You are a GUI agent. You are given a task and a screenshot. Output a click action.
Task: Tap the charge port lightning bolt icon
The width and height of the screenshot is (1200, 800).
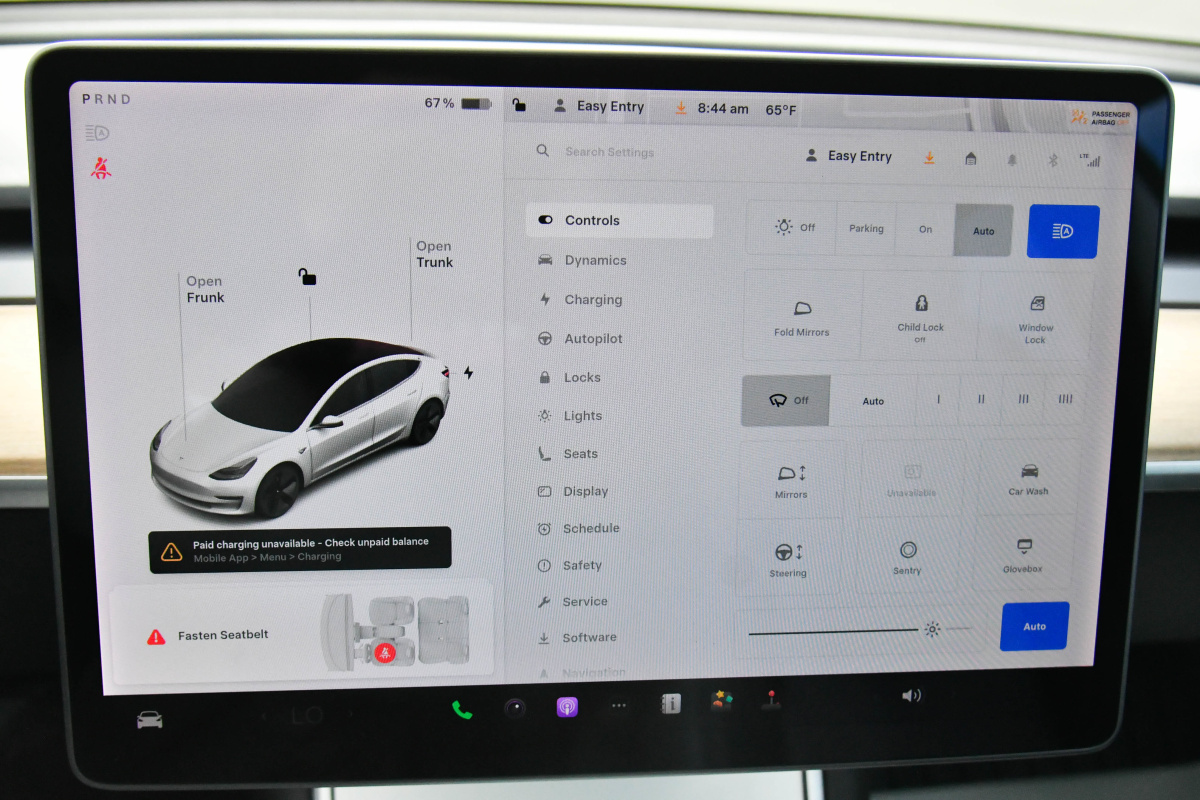pos(468,373)
